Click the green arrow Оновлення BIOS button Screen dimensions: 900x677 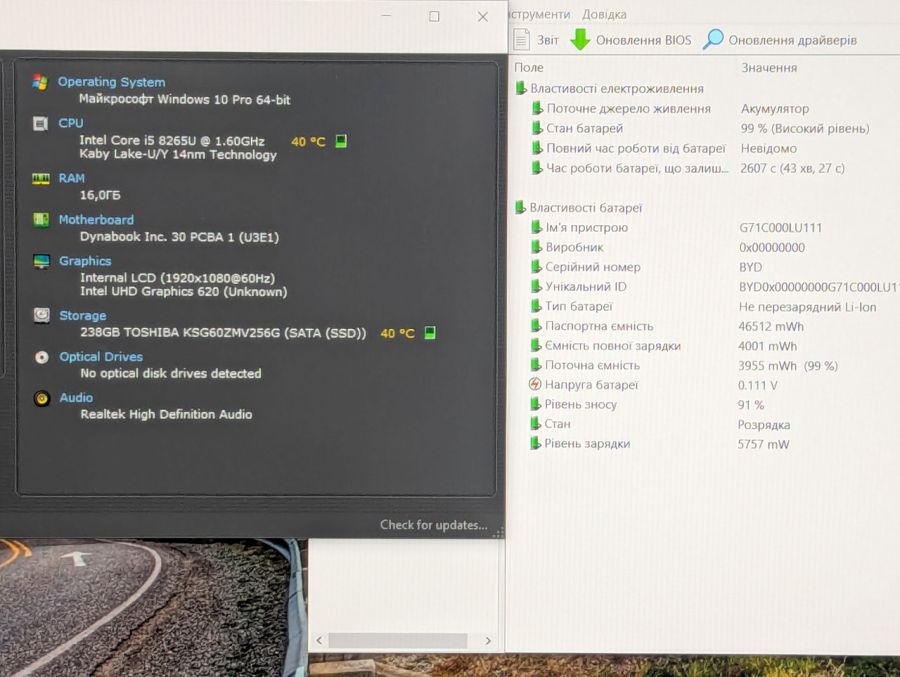tap(631, 40)
